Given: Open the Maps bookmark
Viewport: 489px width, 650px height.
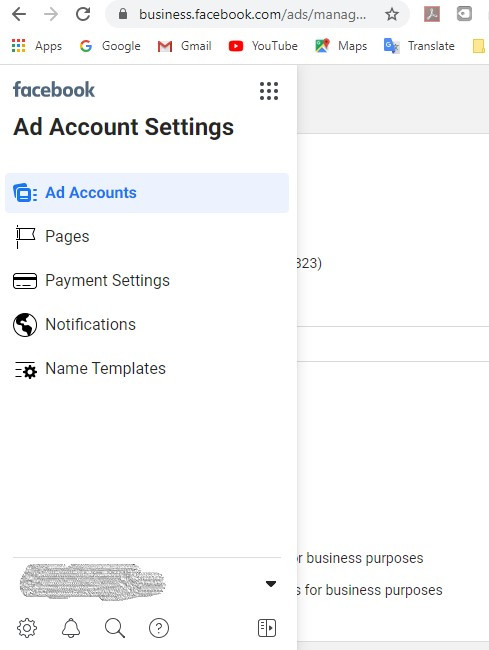Looking at the screenshot, I should [x=341, y=46].
